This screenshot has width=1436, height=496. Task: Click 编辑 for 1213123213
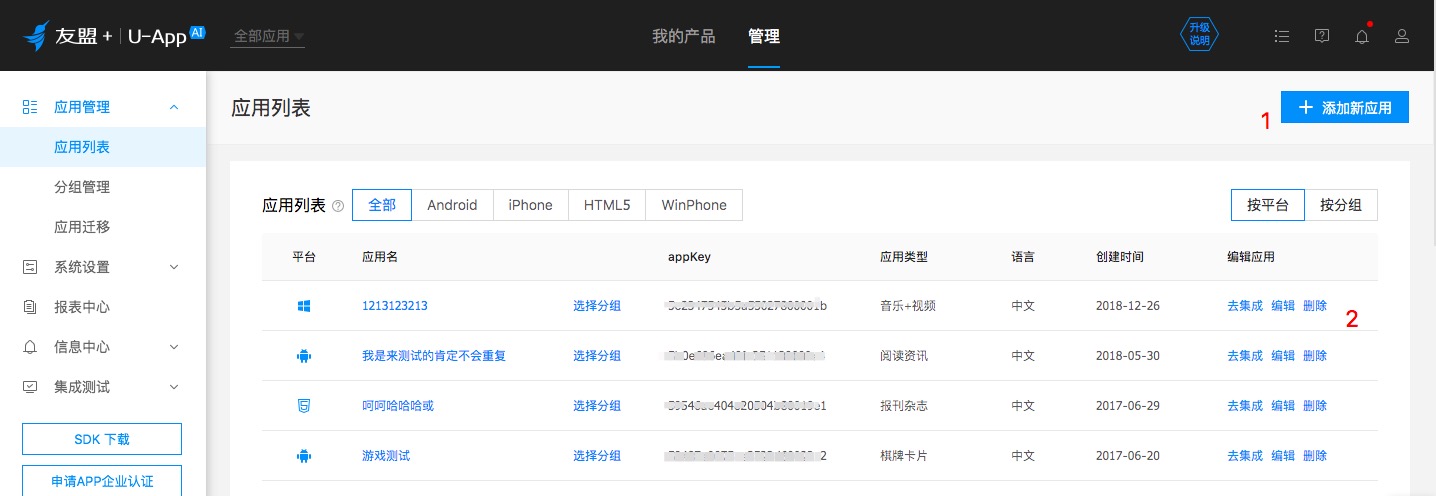tap(1283, 306)
